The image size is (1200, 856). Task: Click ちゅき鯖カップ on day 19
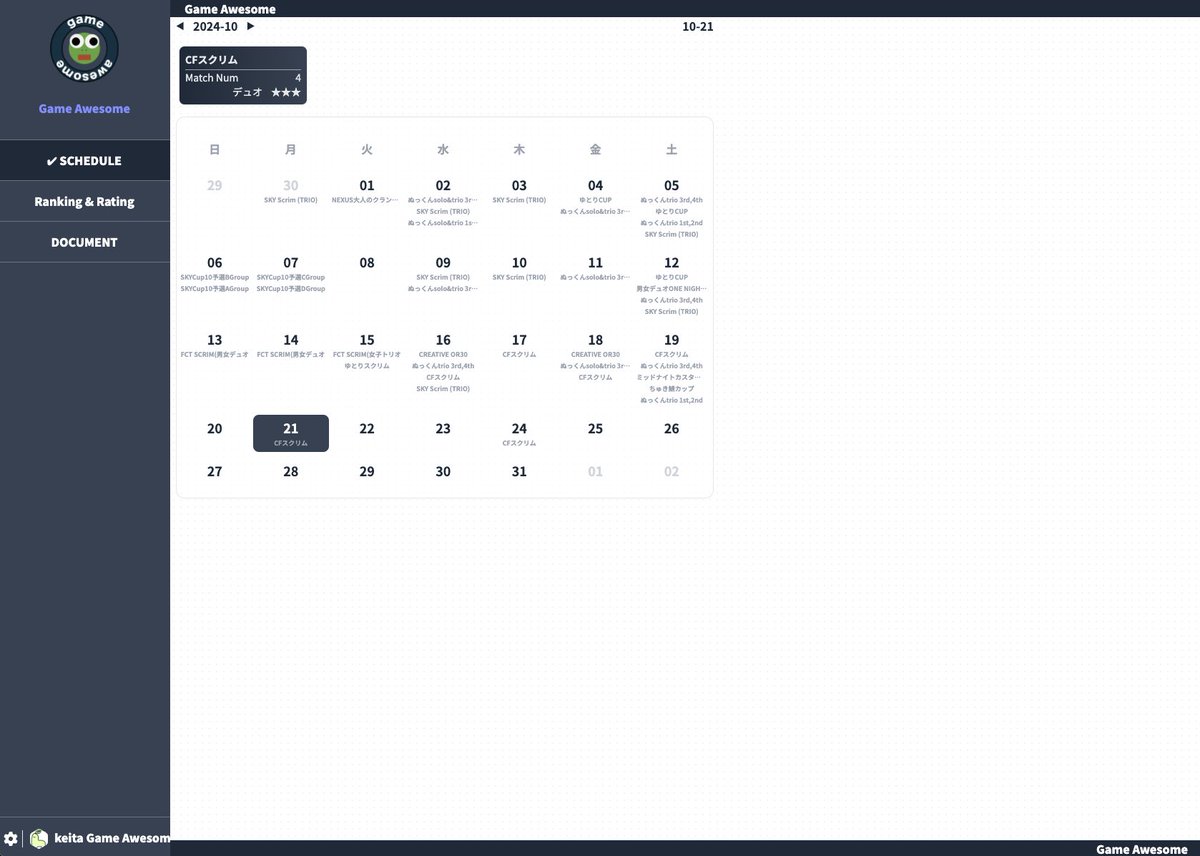(x=671, y=389)
